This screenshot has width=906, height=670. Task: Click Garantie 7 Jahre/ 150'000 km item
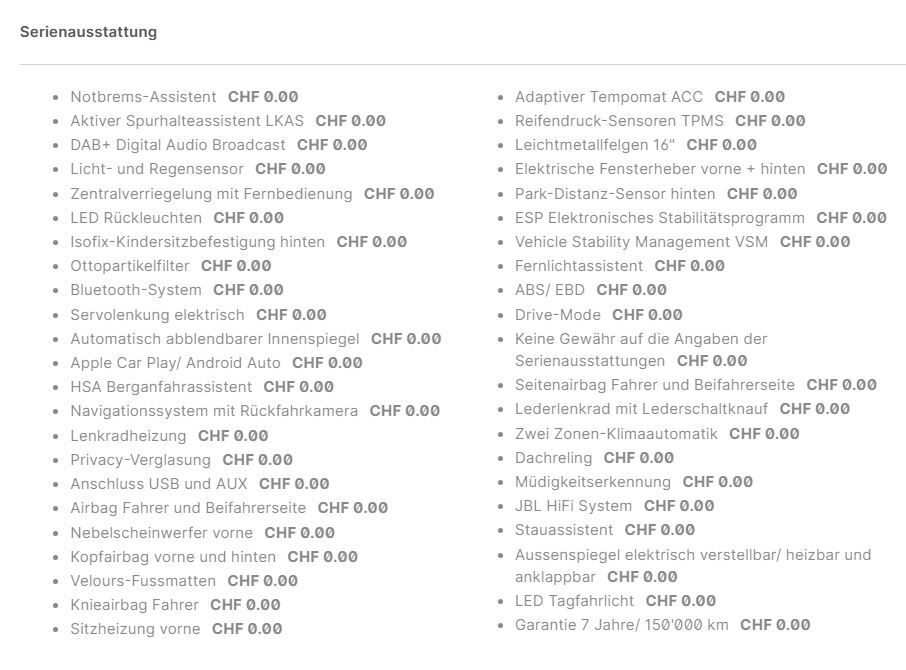coord(621,625)
